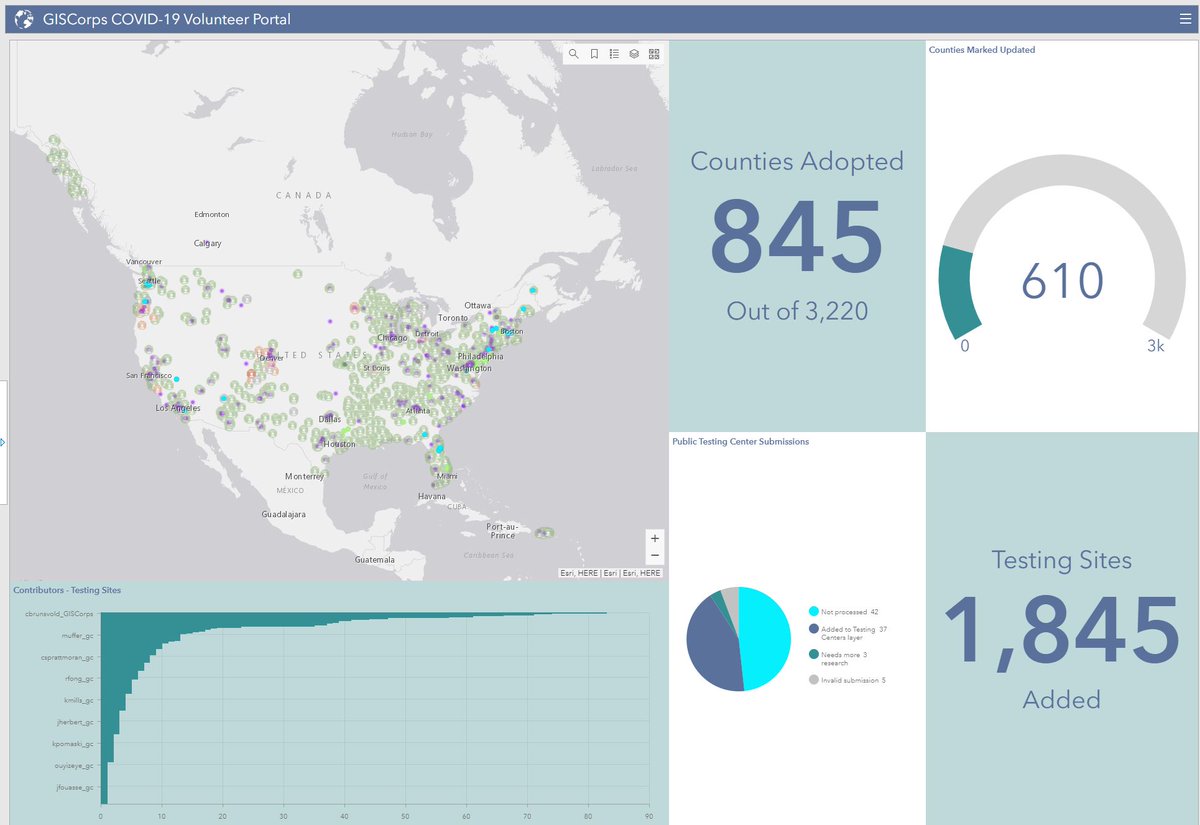Click the Public Testing Center Submissions title
Screen dimensions: 1200x825
741,441
